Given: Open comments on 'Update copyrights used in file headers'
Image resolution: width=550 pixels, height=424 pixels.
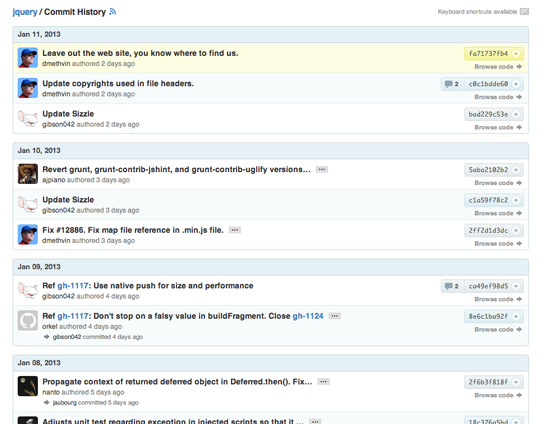Looking at the screenshot, I should coord(452,84).
